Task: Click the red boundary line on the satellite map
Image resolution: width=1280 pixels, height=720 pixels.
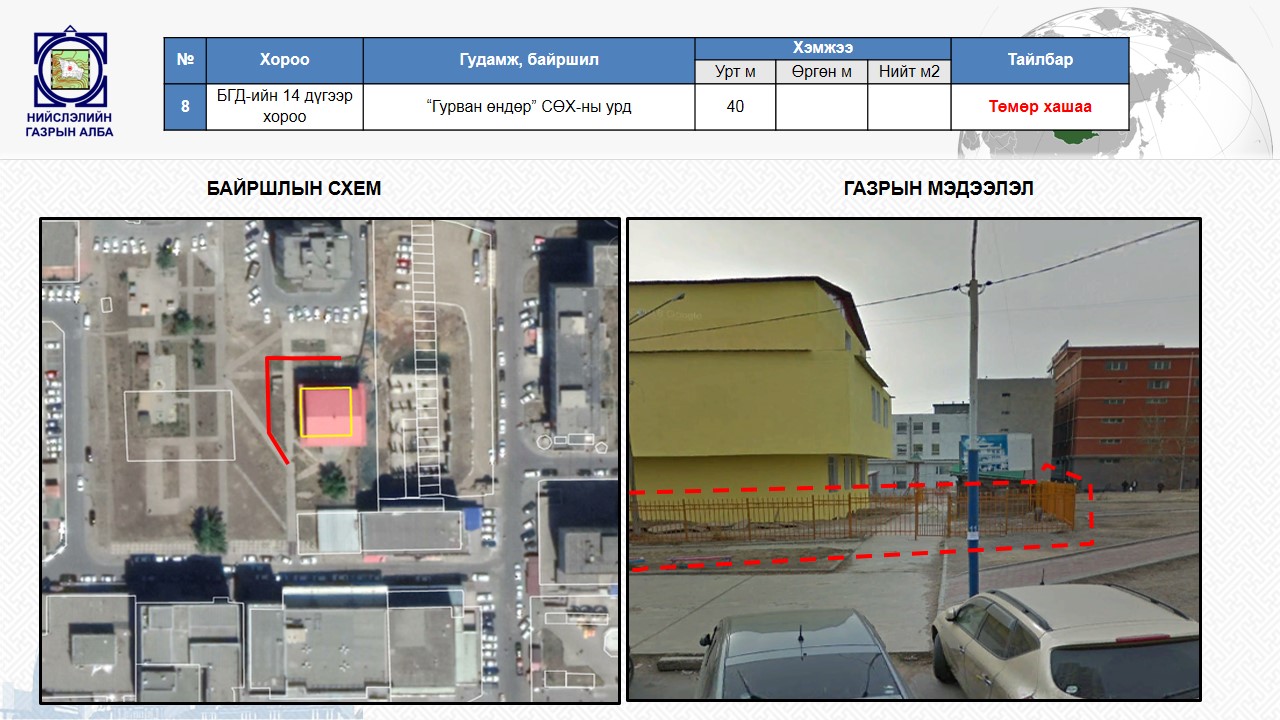Action: tap(268, 400)
